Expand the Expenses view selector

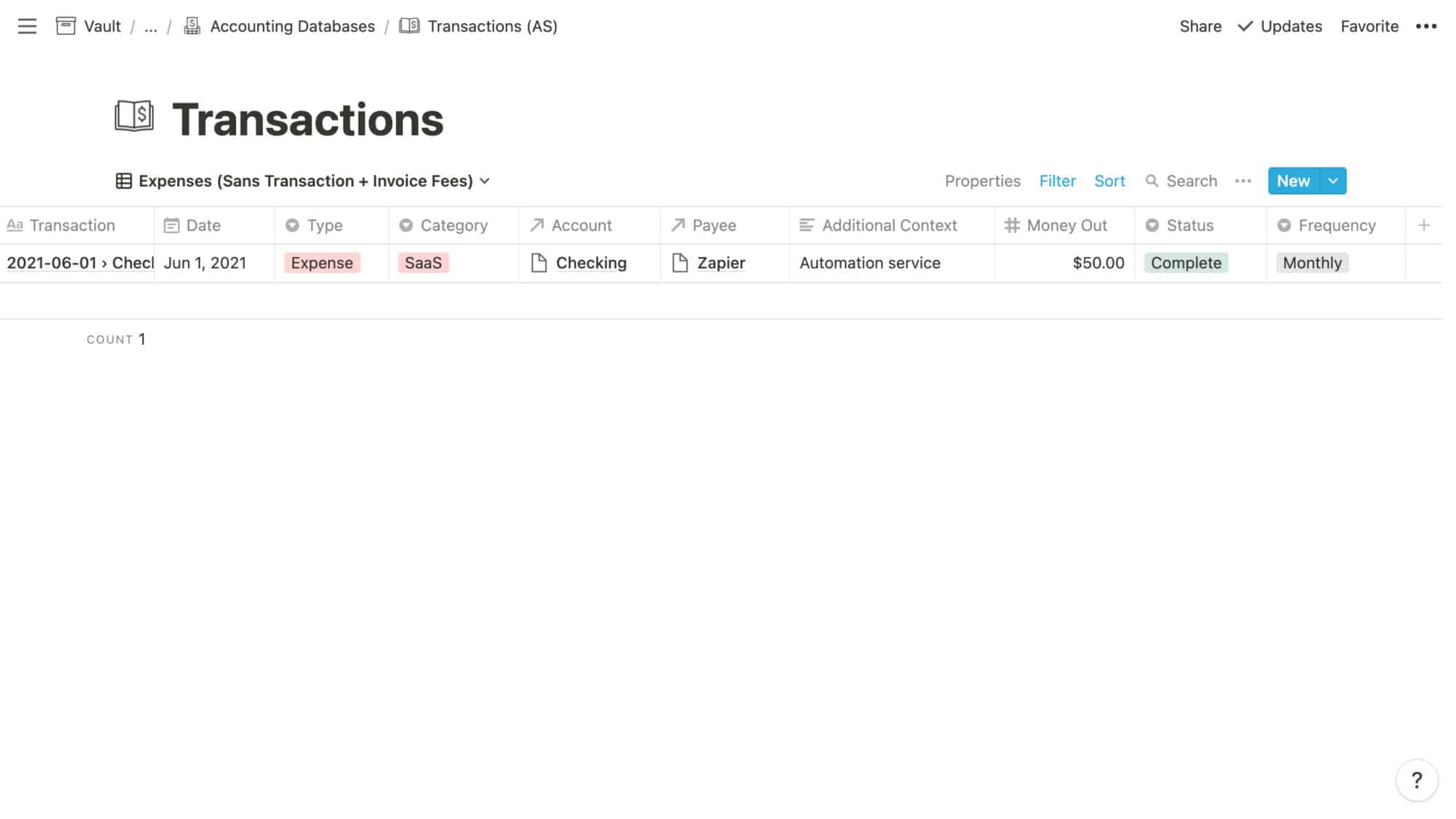486,181
